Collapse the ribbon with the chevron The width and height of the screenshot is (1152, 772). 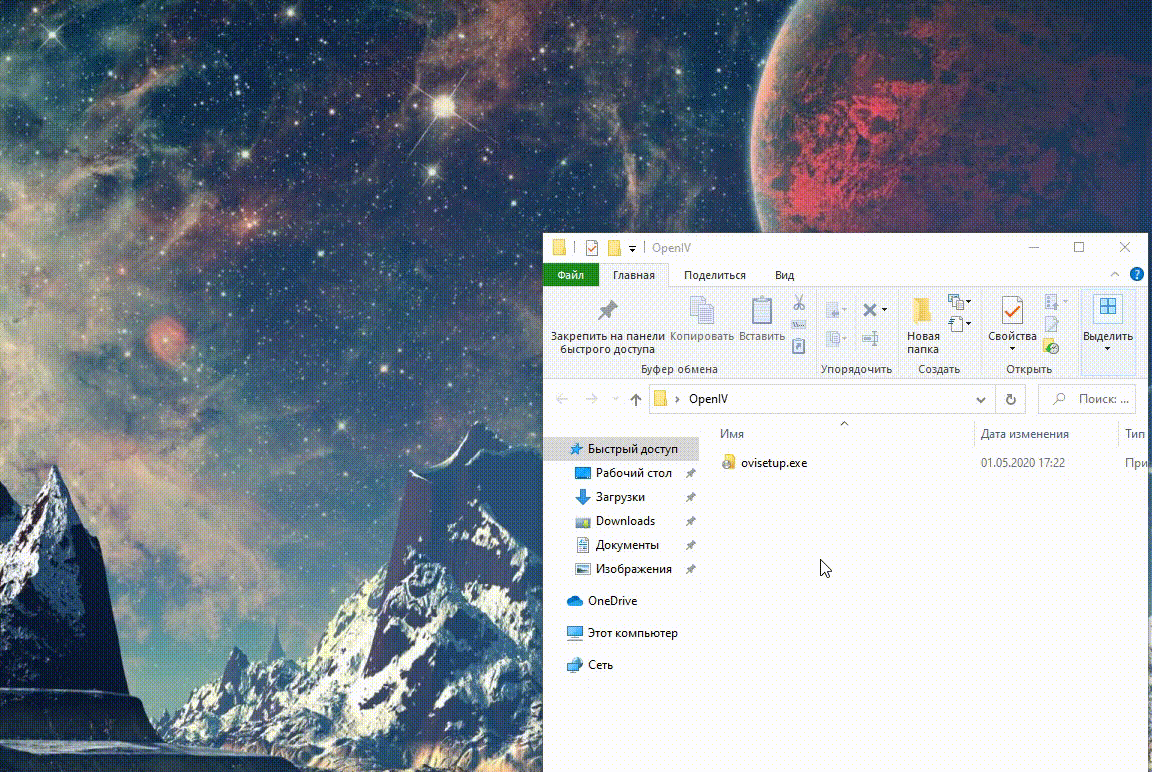1115,275
